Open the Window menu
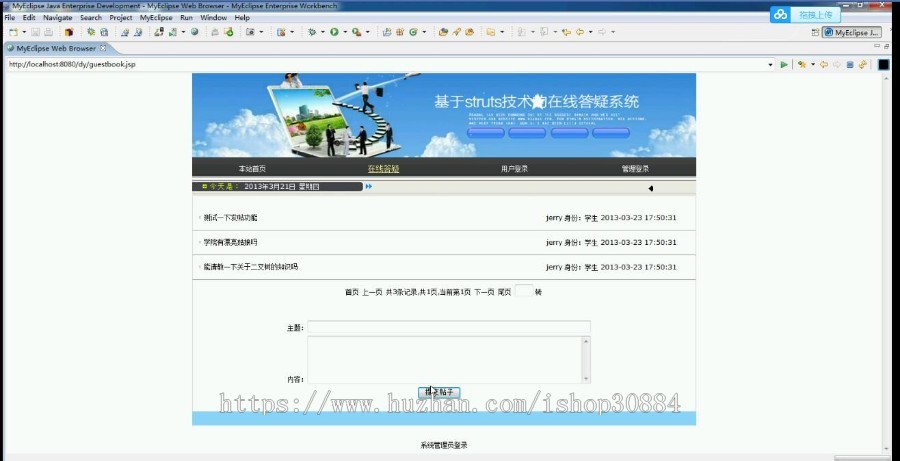The height and width of the screenshot is (461, 900). click(214, 18)
